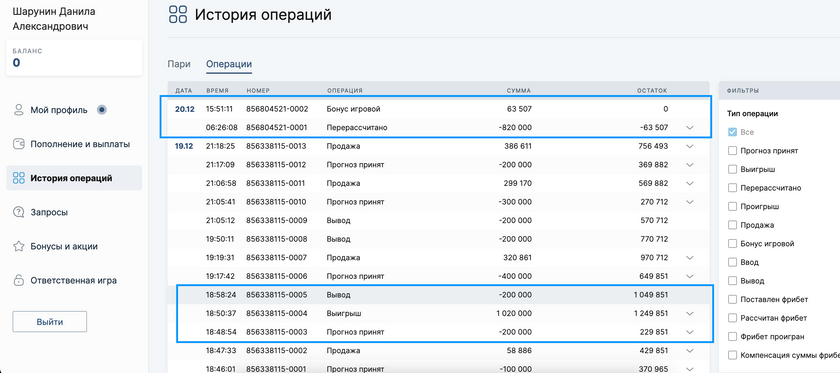The width and height of the screenshot is (840, 373).
Task: Check the Рассчитан фрибет filter
Action: [732, 318]
